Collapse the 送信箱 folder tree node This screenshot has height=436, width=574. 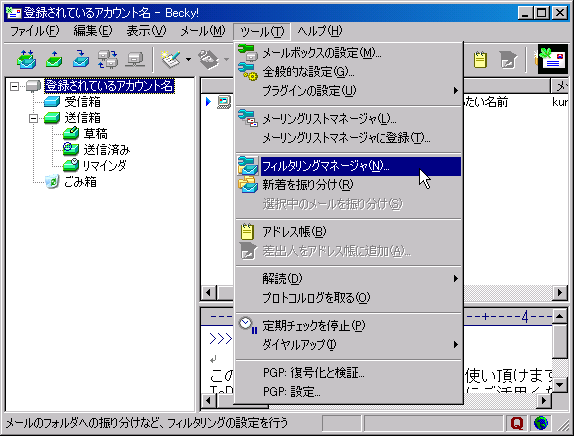click(x=33, y=118)
